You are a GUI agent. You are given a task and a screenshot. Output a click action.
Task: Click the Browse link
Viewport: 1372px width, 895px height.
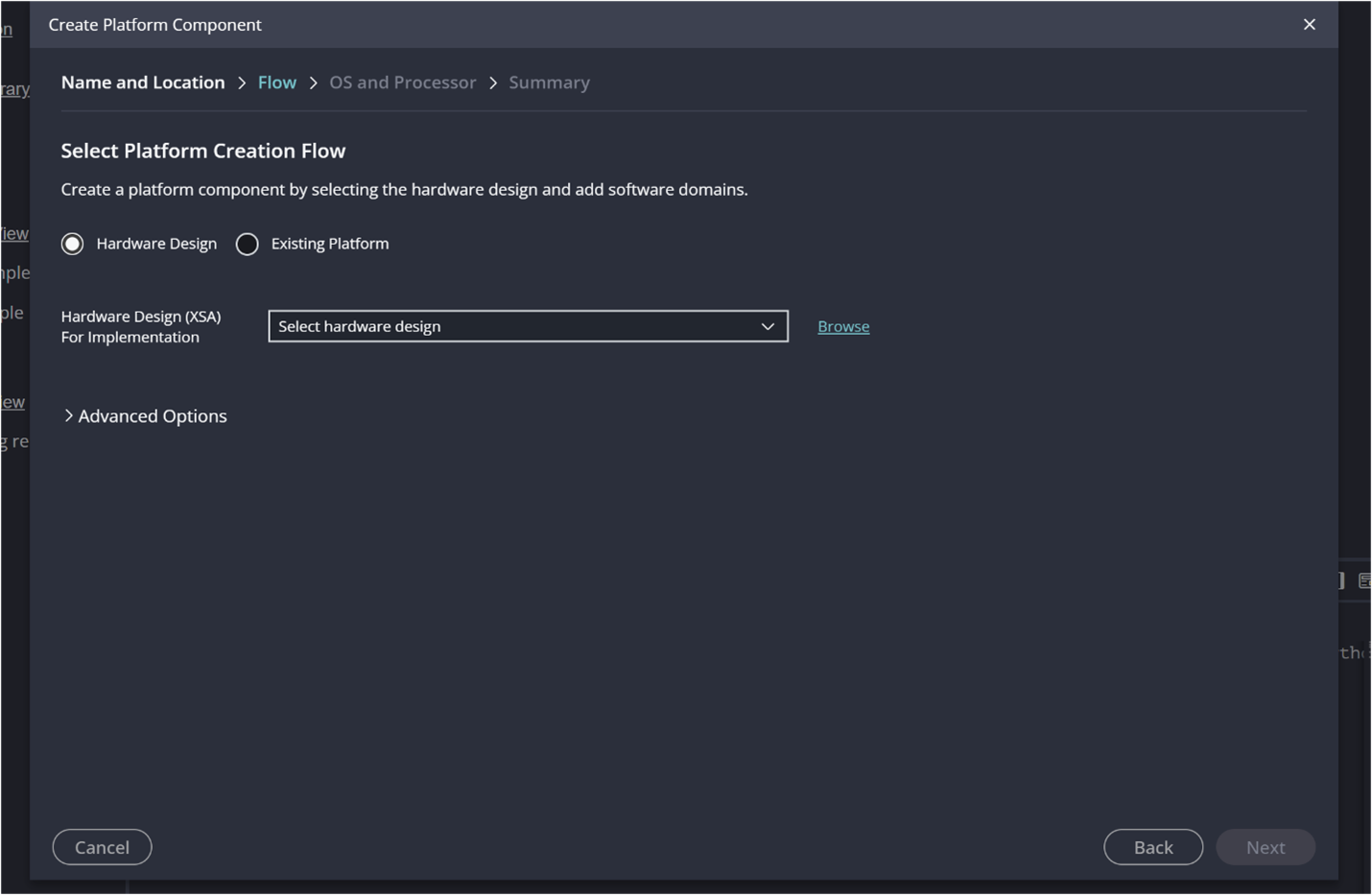[842, 326]
